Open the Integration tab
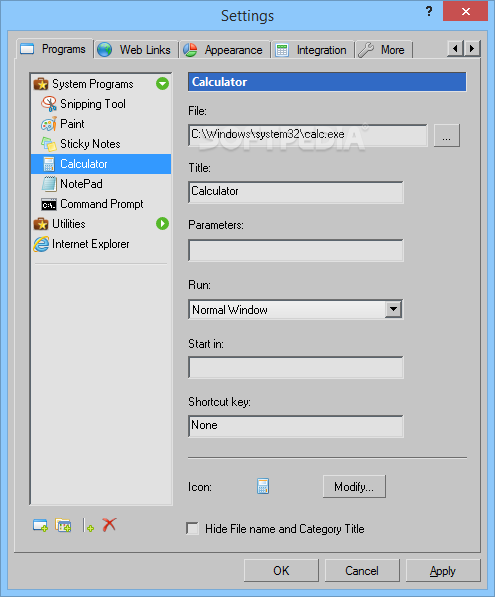Image resolution: width=495 pixels, height=597 pixels. tap(312, 49)
